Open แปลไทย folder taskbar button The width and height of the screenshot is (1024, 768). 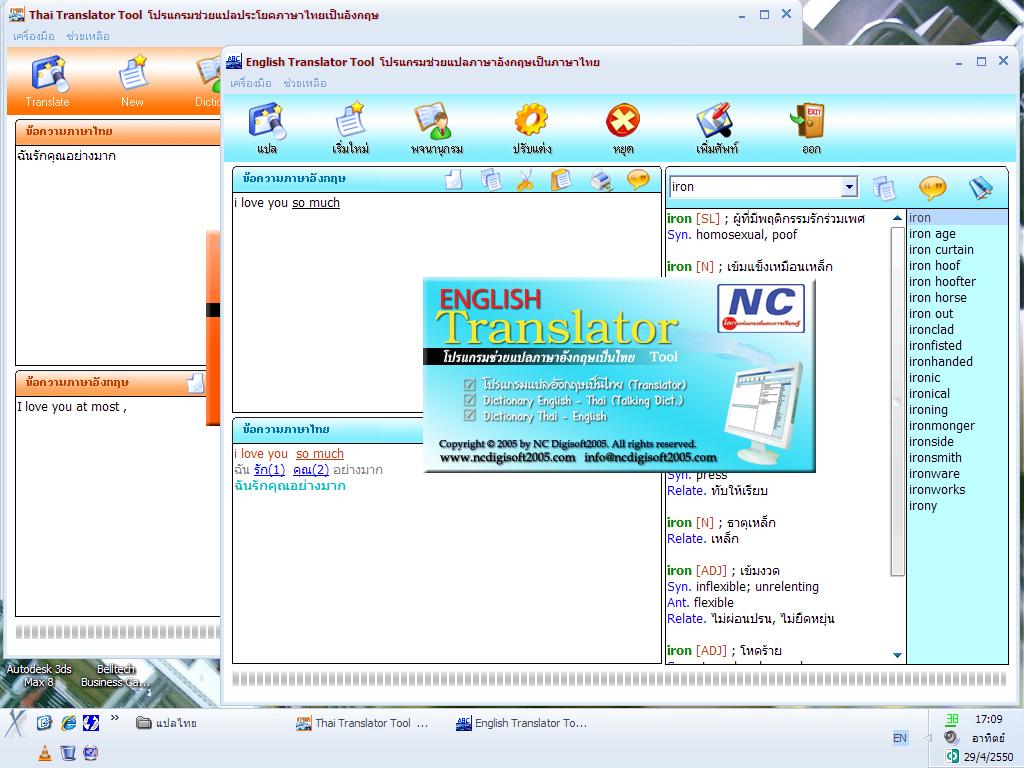click(x=167, y=723)
